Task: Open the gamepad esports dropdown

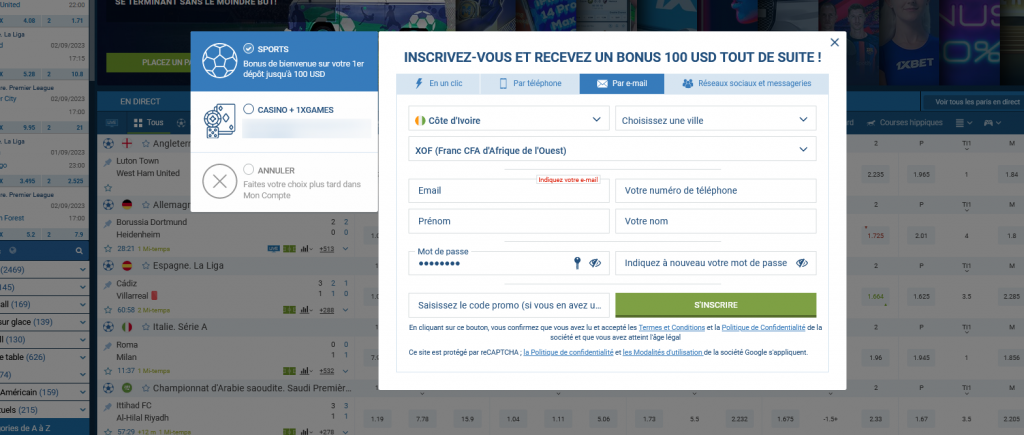Action: tap(993, 123)
